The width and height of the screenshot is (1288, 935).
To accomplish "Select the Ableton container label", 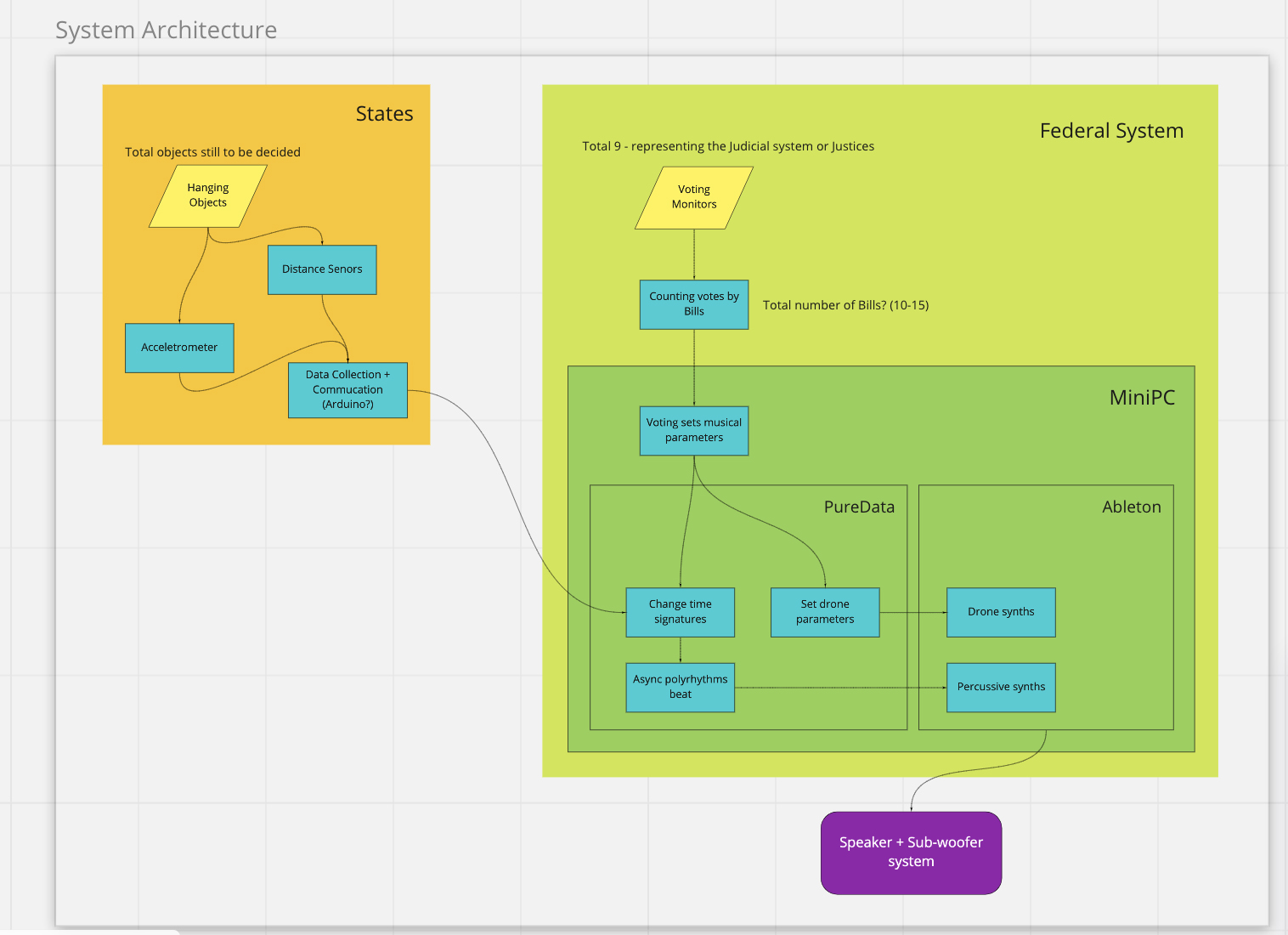I will tap(1132, 507).
